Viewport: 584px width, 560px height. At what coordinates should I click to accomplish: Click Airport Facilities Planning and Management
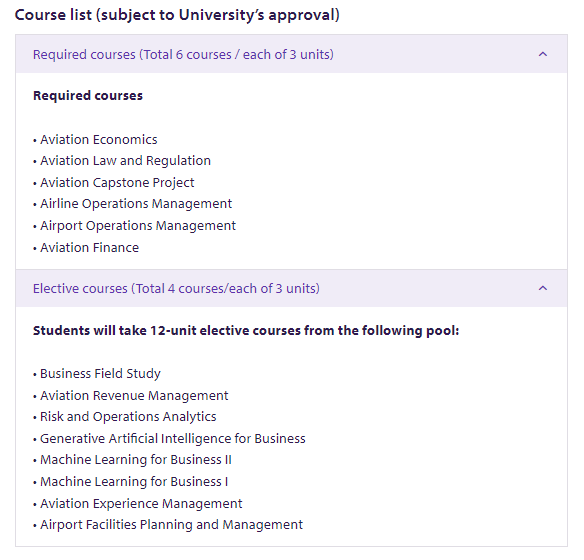tap(171, 525)
